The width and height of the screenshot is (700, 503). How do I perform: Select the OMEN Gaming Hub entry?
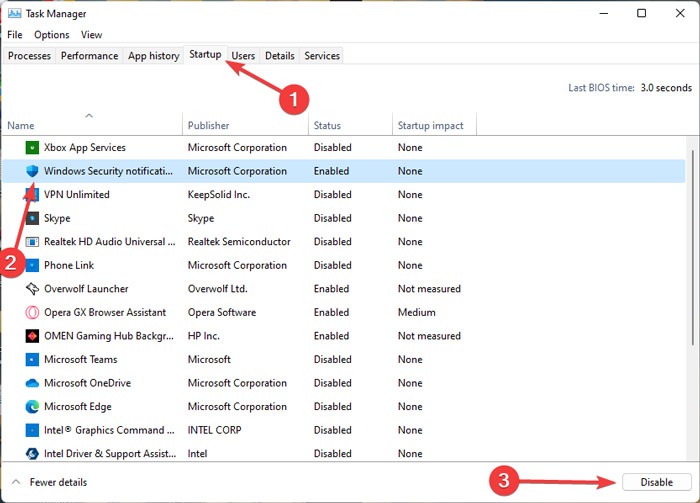[x=109, y=336]
